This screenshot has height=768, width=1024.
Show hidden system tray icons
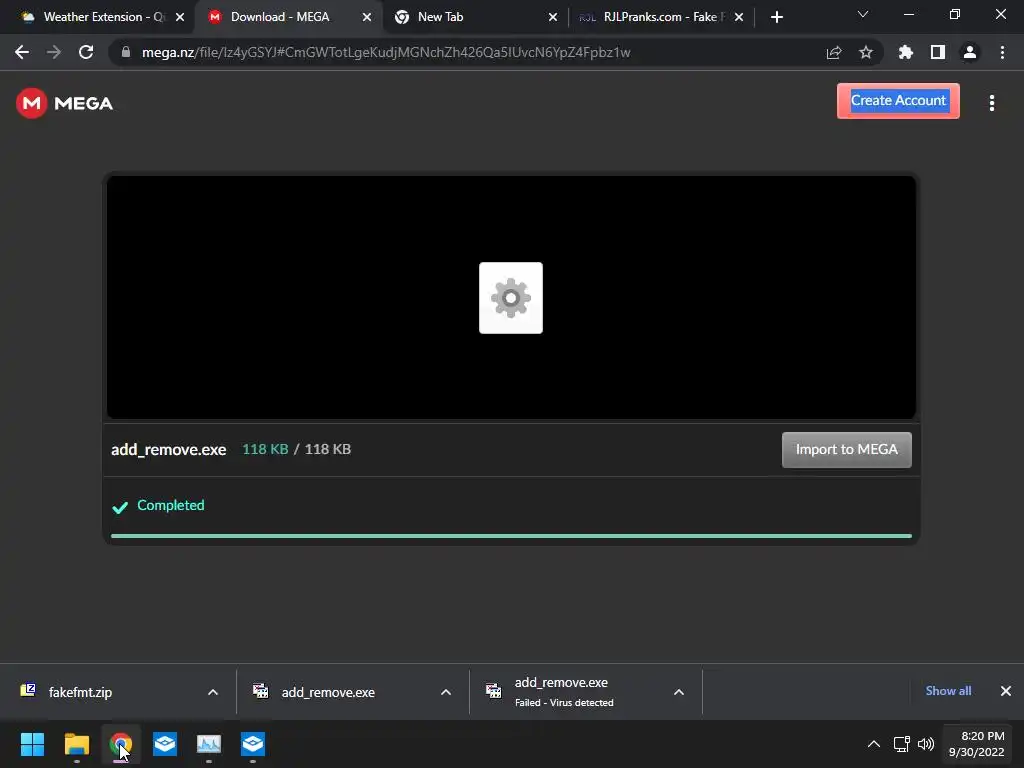(874, 744)
